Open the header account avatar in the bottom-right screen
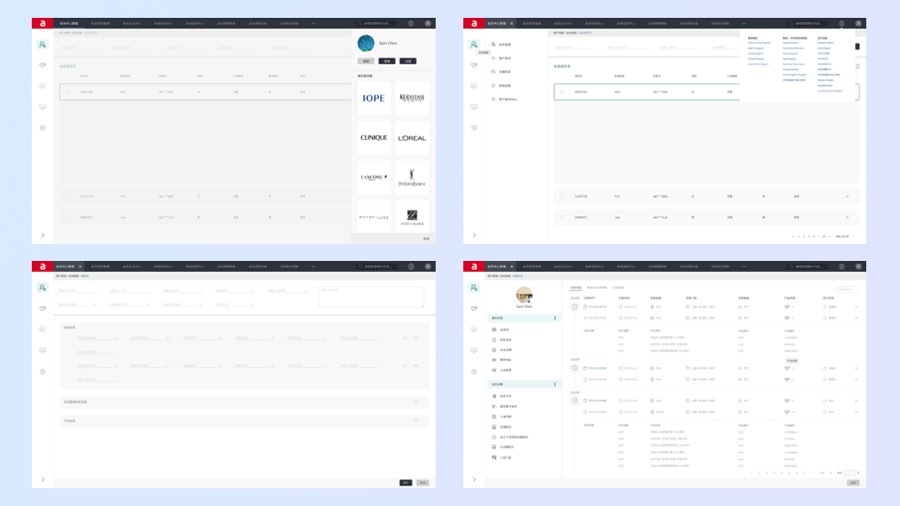This screenshot has width=900, height=506. [859, 266]
